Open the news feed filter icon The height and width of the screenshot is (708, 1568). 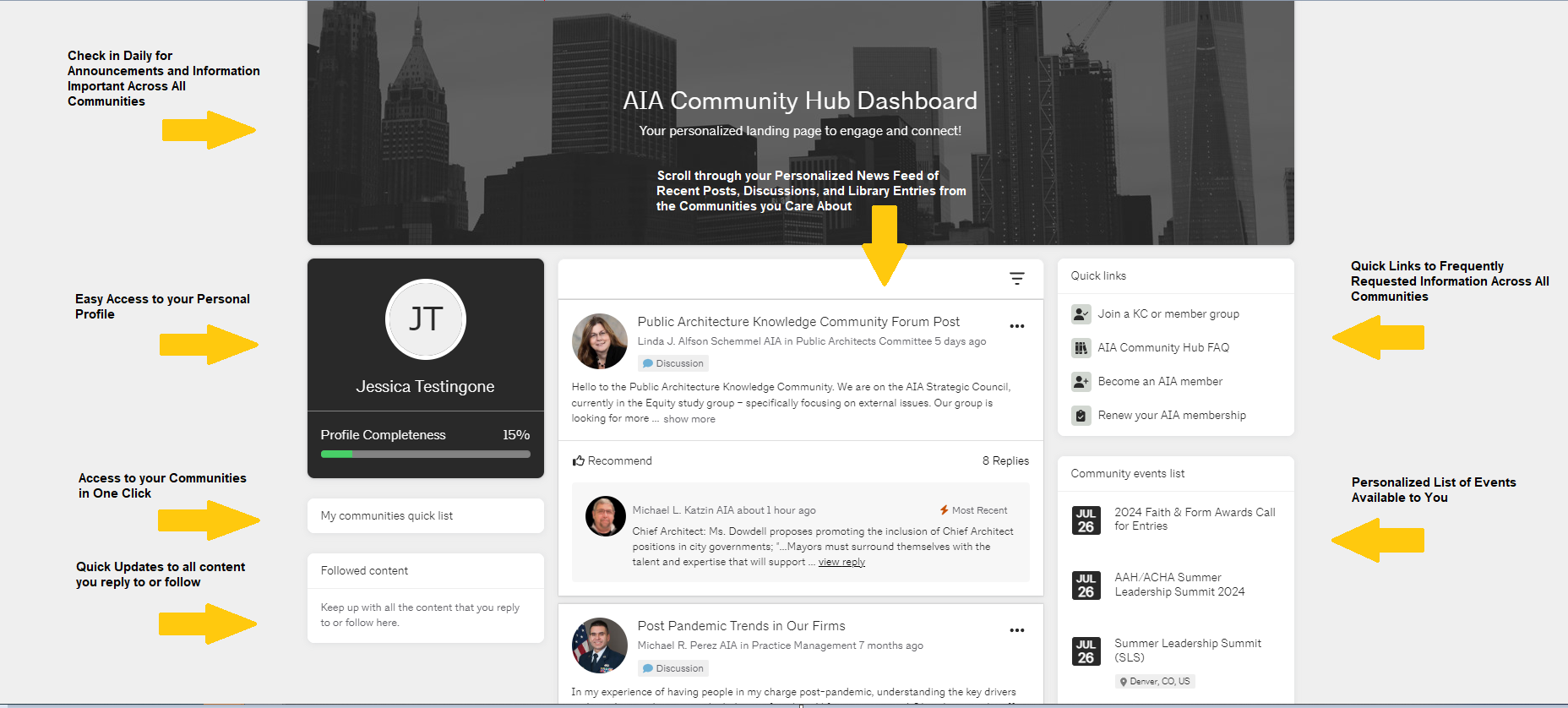[1017, 279]
